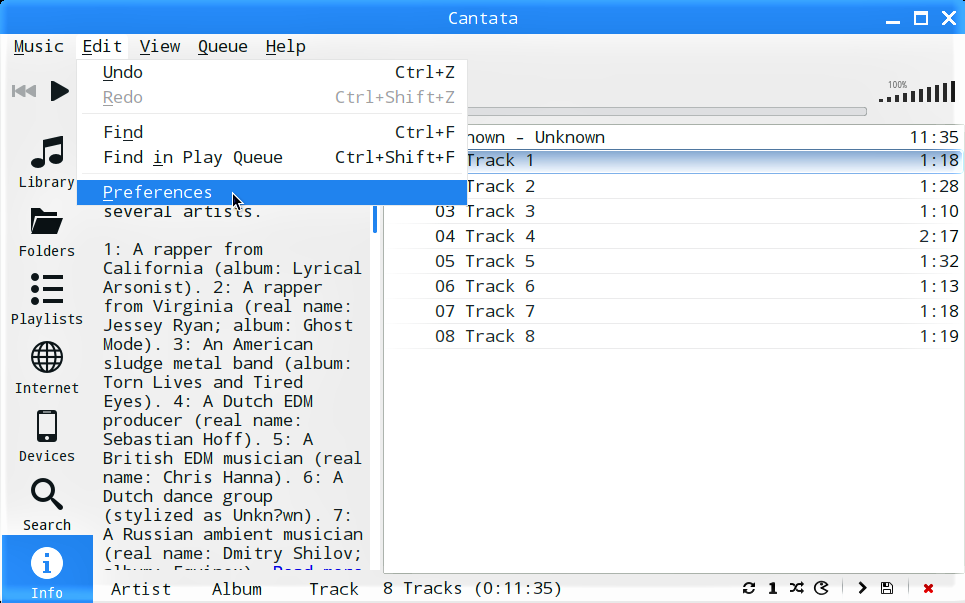
Task: Save the play queue with floppy icon
Action: (x=887, y=588)
